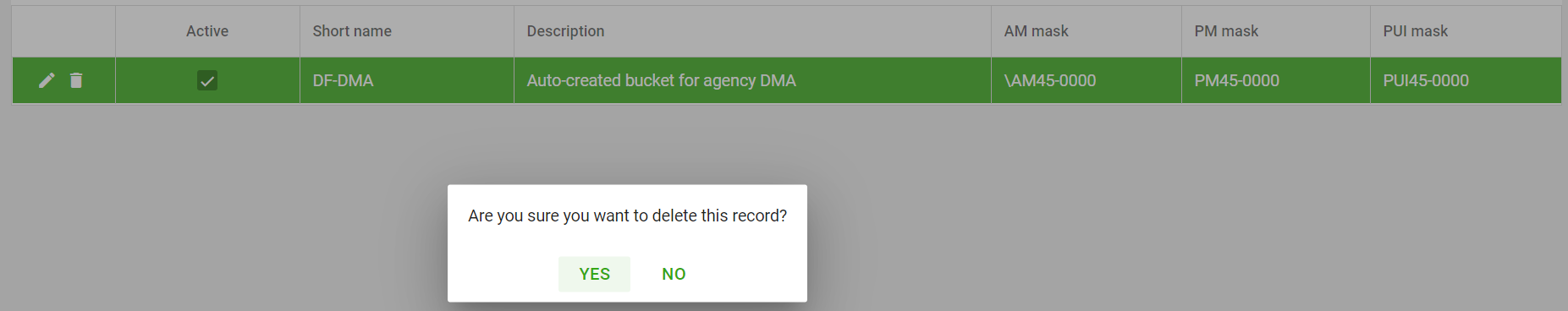This screenshot has width=1568, height=311.
Task: Confirm deletion with the YES button
Action: tap(594, 274)
